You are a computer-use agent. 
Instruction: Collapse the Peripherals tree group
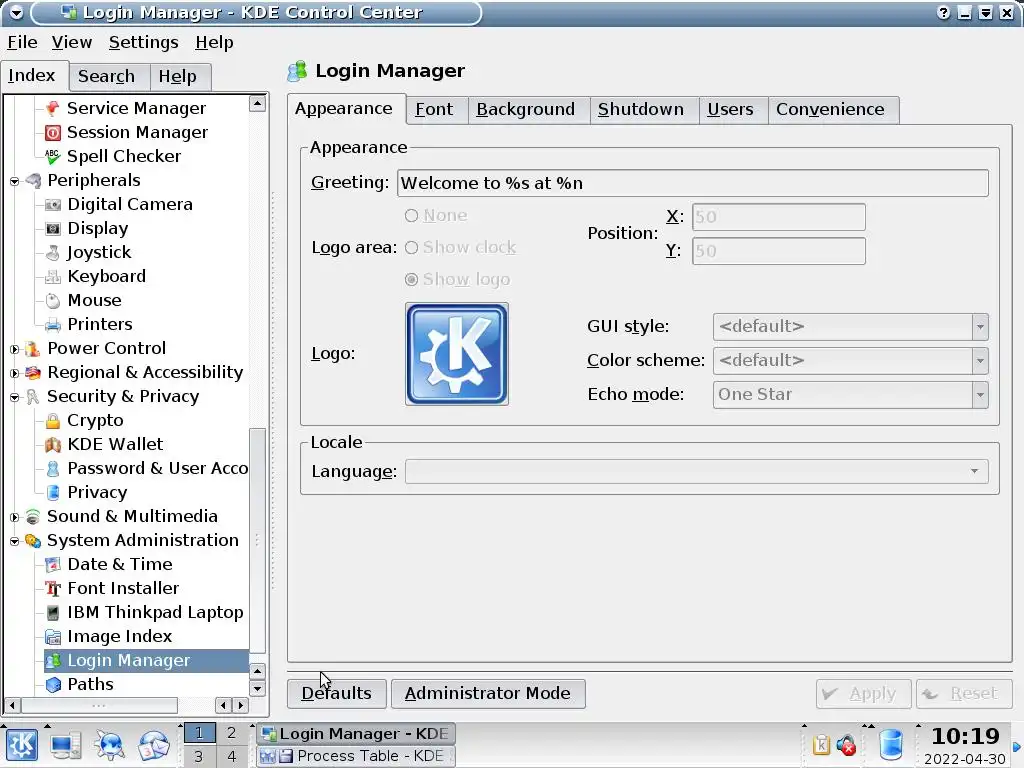click(14, 181)
